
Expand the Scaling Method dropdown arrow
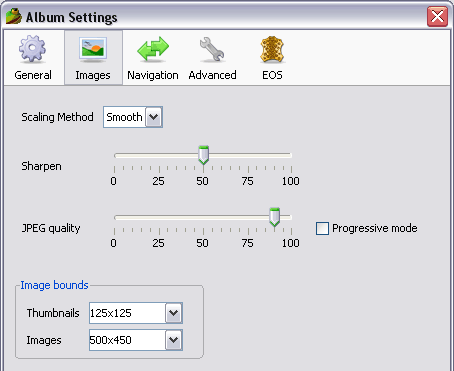coord(154,117)
